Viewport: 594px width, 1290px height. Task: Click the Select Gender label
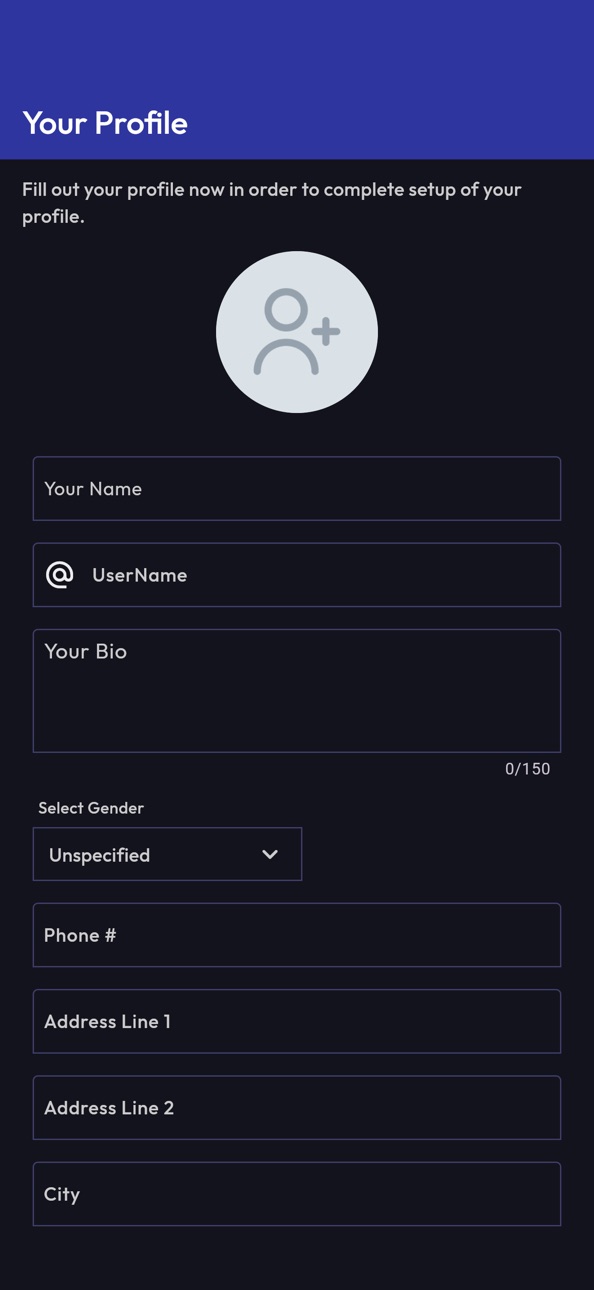pyautogui.click(x=91, y=808)
